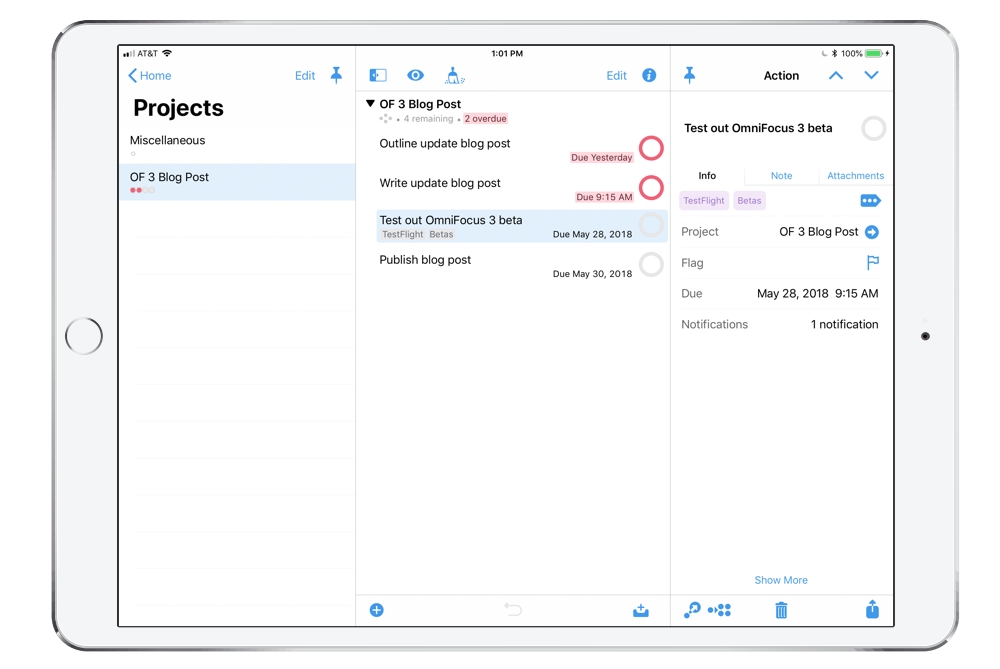1000x669 pixels.
Task: Click OF 3 Blog Post project header in outline
Action: click(x=420, y=104)
